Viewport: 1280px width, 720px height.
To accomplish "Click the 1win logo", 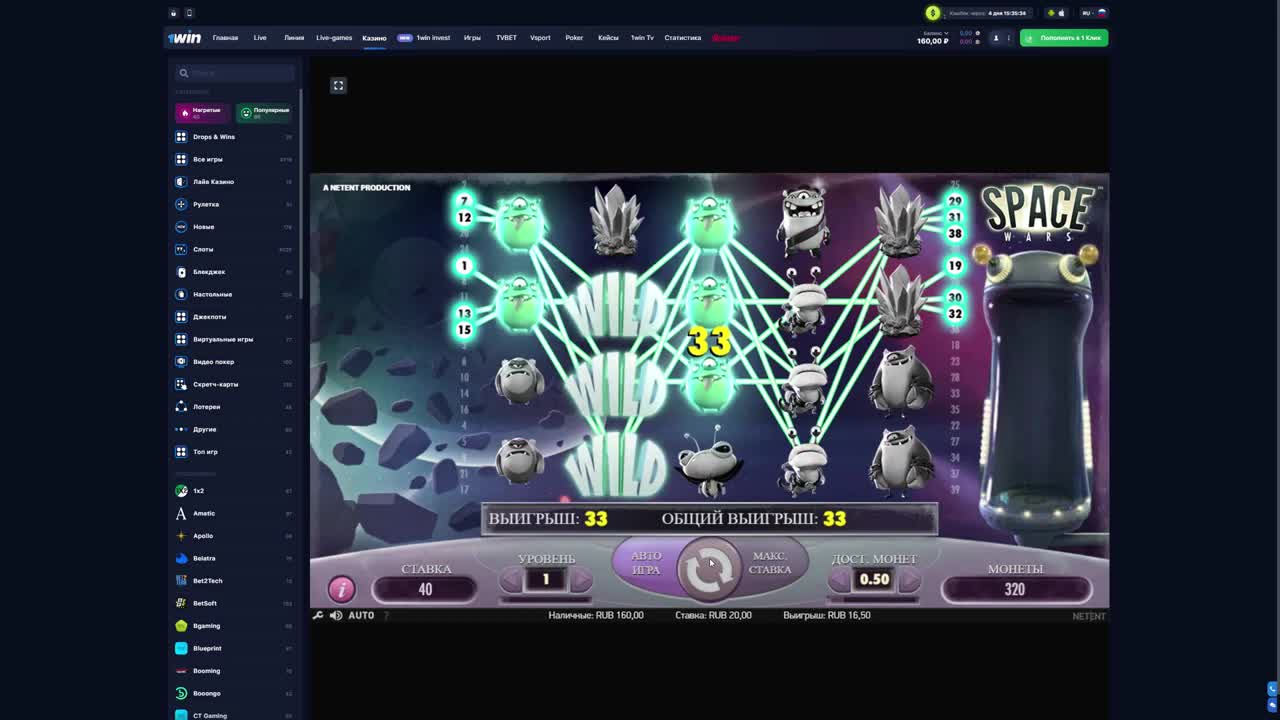I will (185, 38).
